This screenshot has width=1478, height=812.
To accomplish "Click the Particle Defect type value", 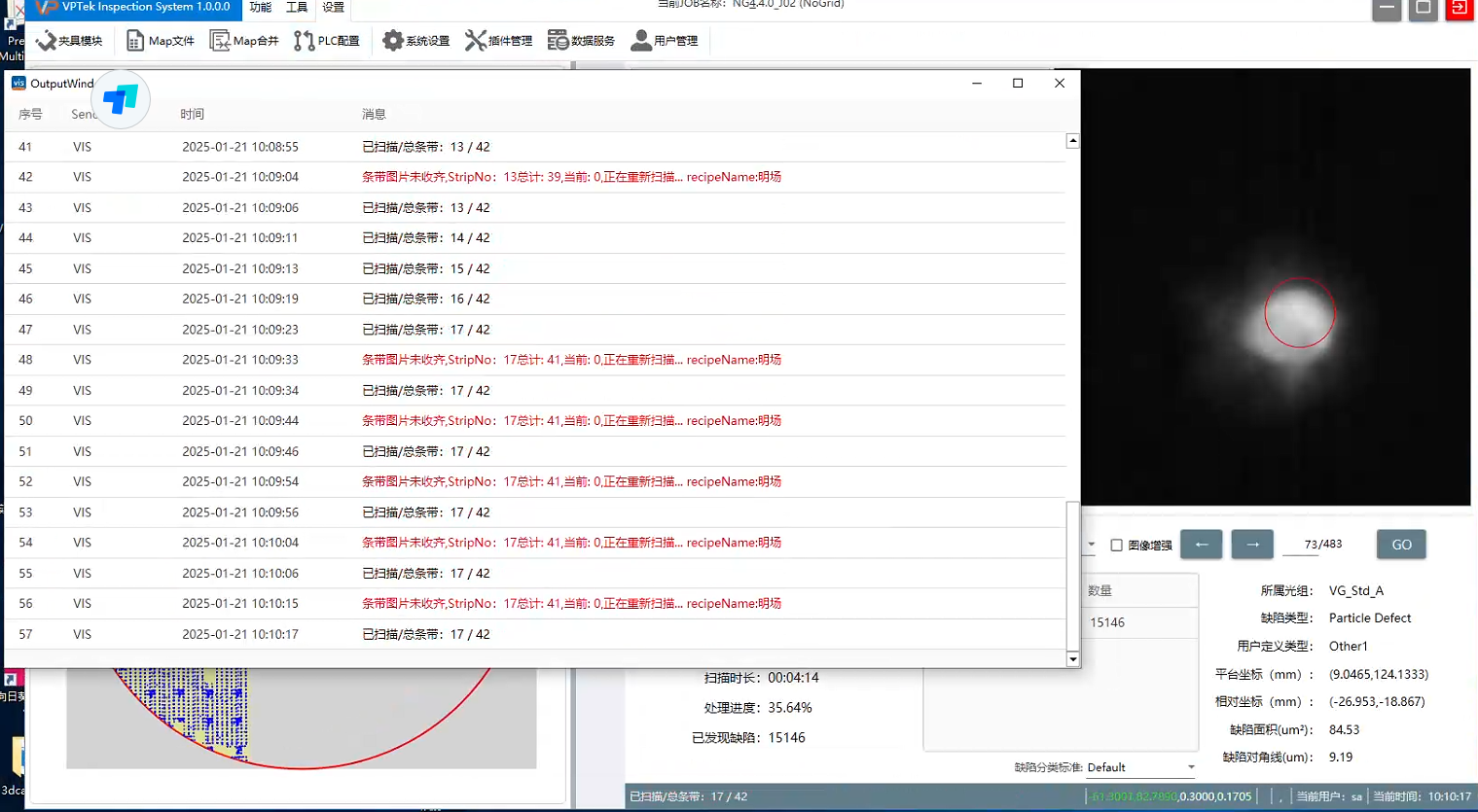I will point(1370,618).
